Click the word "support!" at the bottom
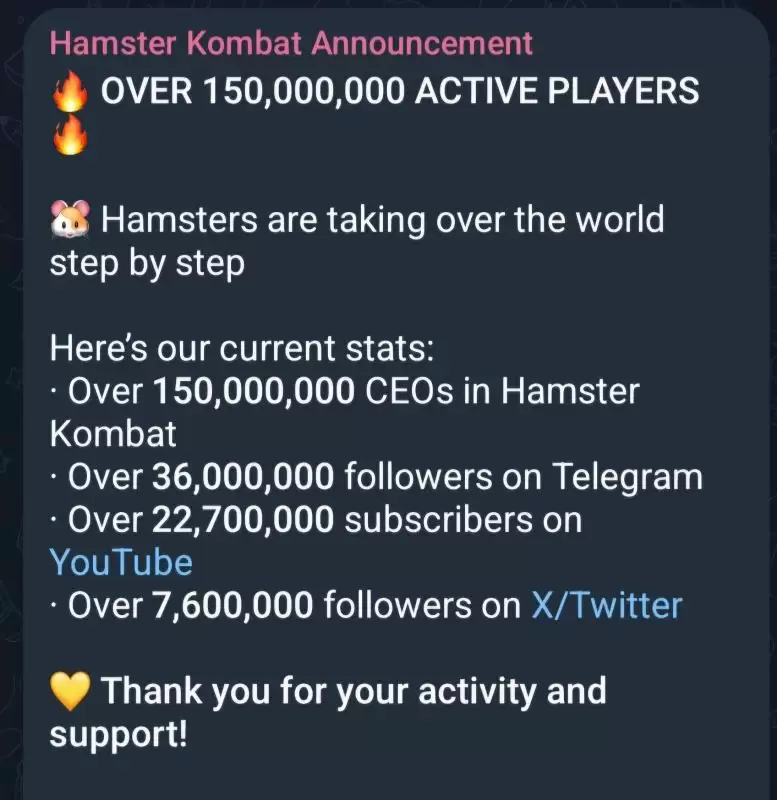This screenshot has height=800, width=777. click(x=118, y=735)
